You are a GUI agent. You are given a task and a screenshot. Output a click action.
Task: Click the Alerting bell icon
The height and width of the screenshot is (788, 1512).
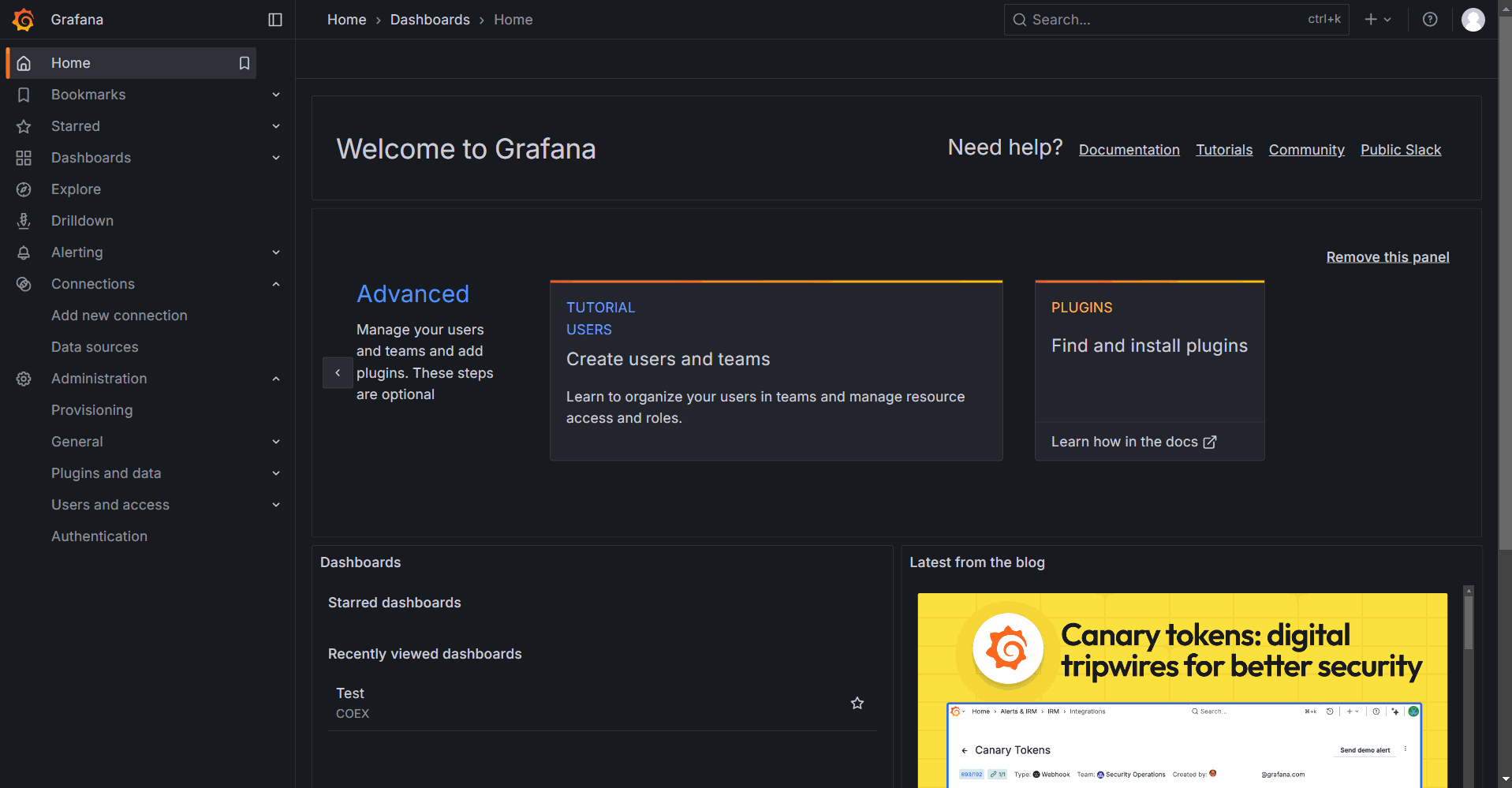click(x=24, y=252)
